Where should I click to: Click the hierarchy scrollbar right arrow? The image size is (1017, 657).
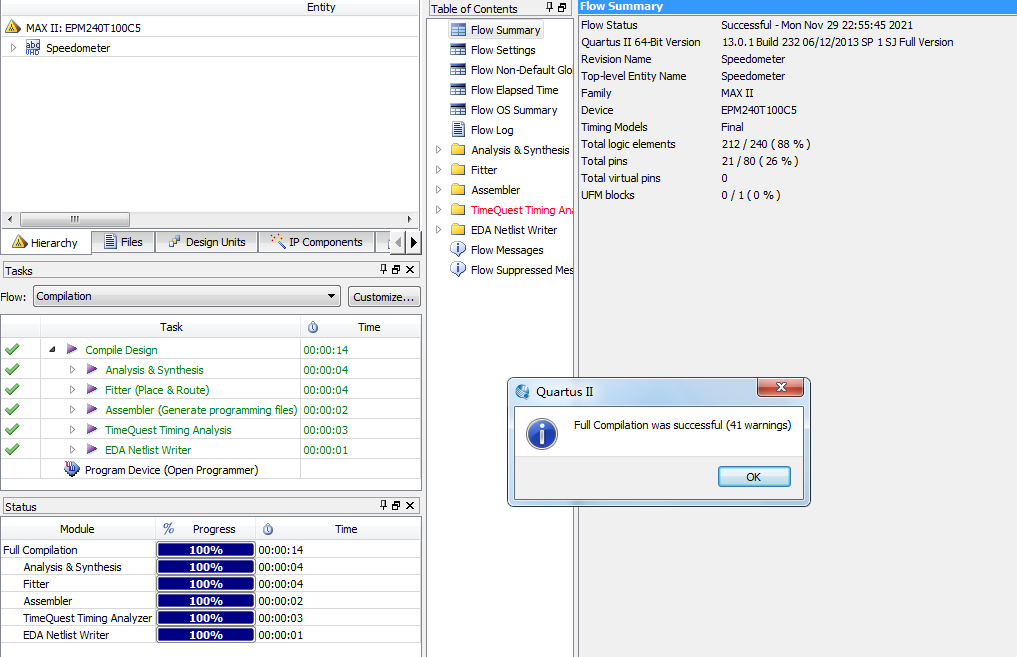pyautogui.click(x=409, y=219)
